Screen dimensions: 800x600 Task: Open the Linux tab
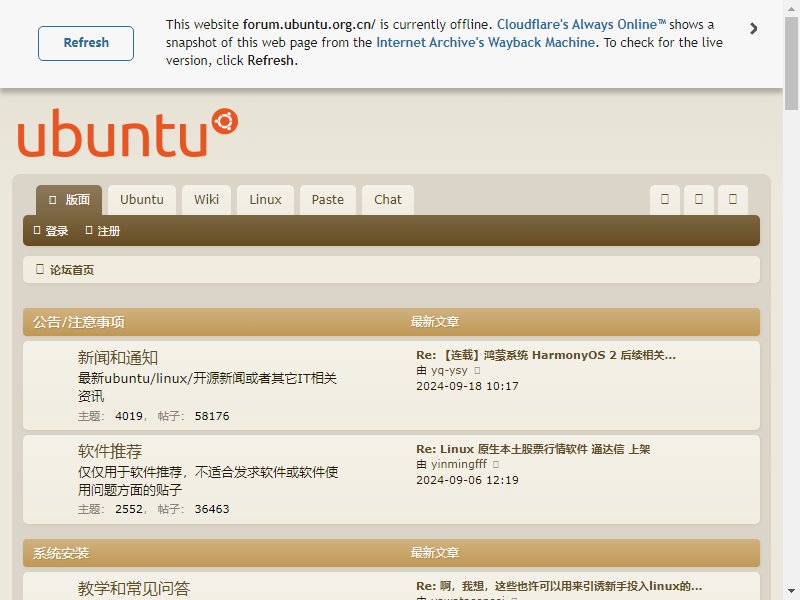click(265, 200)
